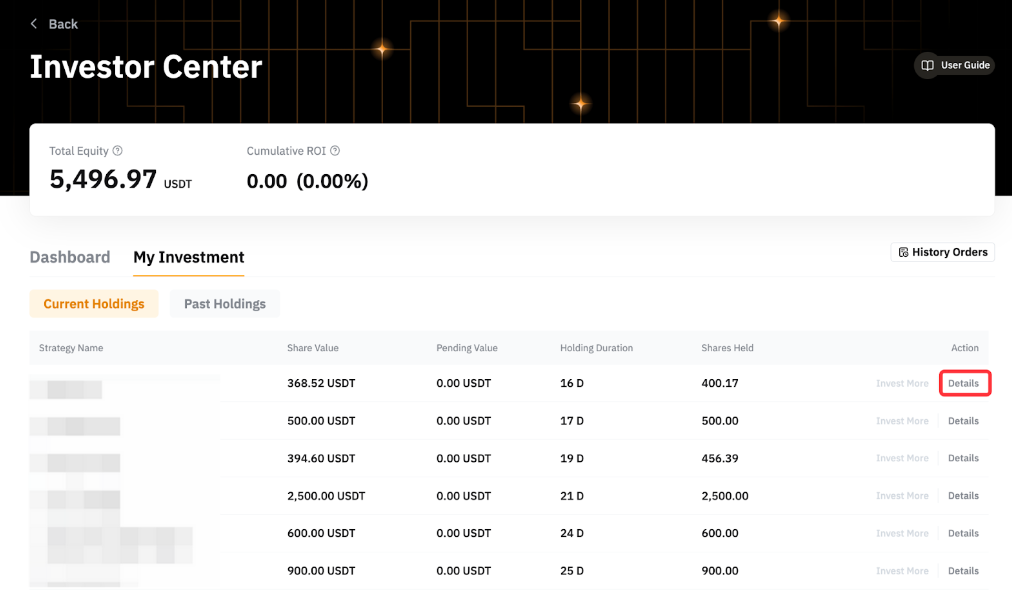Viewport: 1012px width, 611px height.
Task: Click the History Orders icon
Action: [x=903, y=252]
